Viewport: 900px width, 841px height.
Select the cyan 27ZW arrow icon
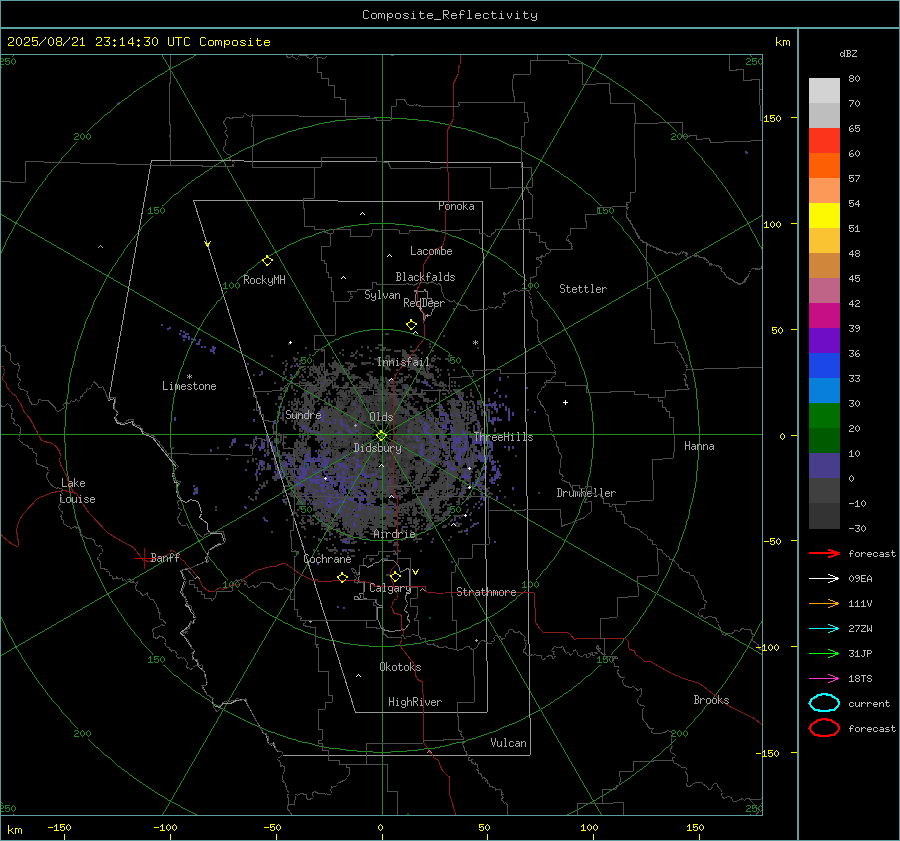824,629
